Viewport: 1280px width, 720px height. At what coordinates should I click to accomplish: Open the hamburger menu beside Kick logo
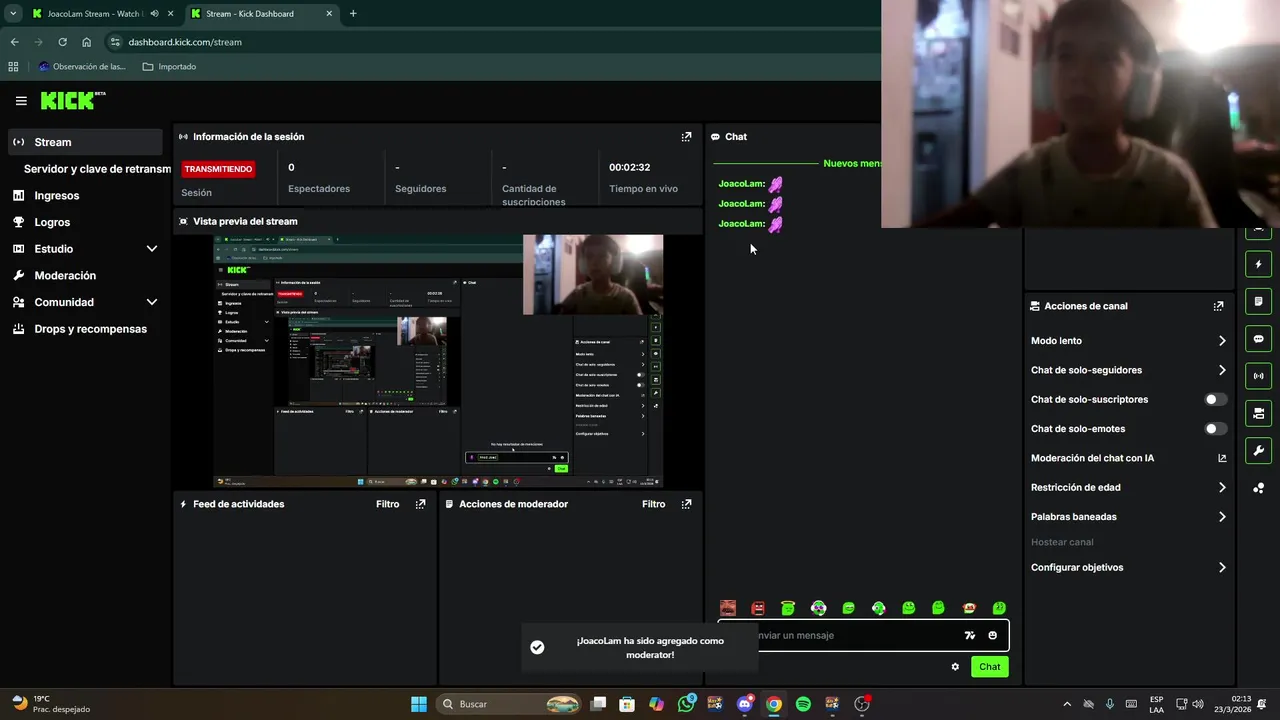coord(21,101)
